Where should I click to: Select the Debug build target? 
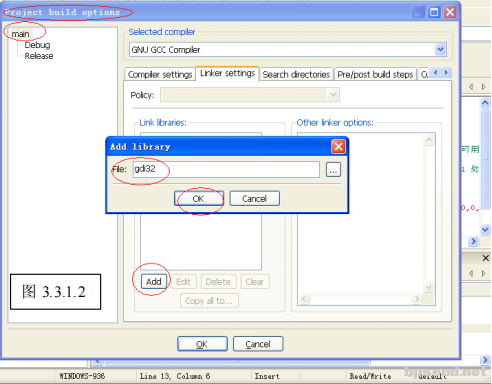coord(37,45)
